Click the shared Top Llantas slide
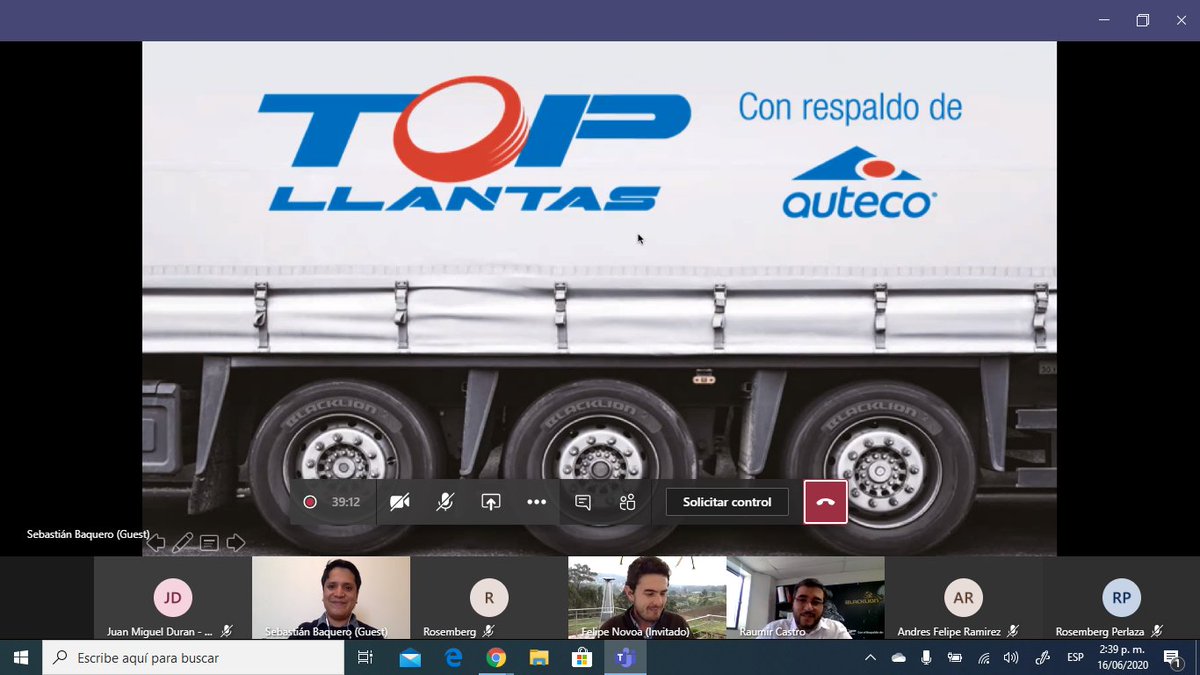The width and height of the screenshot is (1200, 675). point(599,298)
